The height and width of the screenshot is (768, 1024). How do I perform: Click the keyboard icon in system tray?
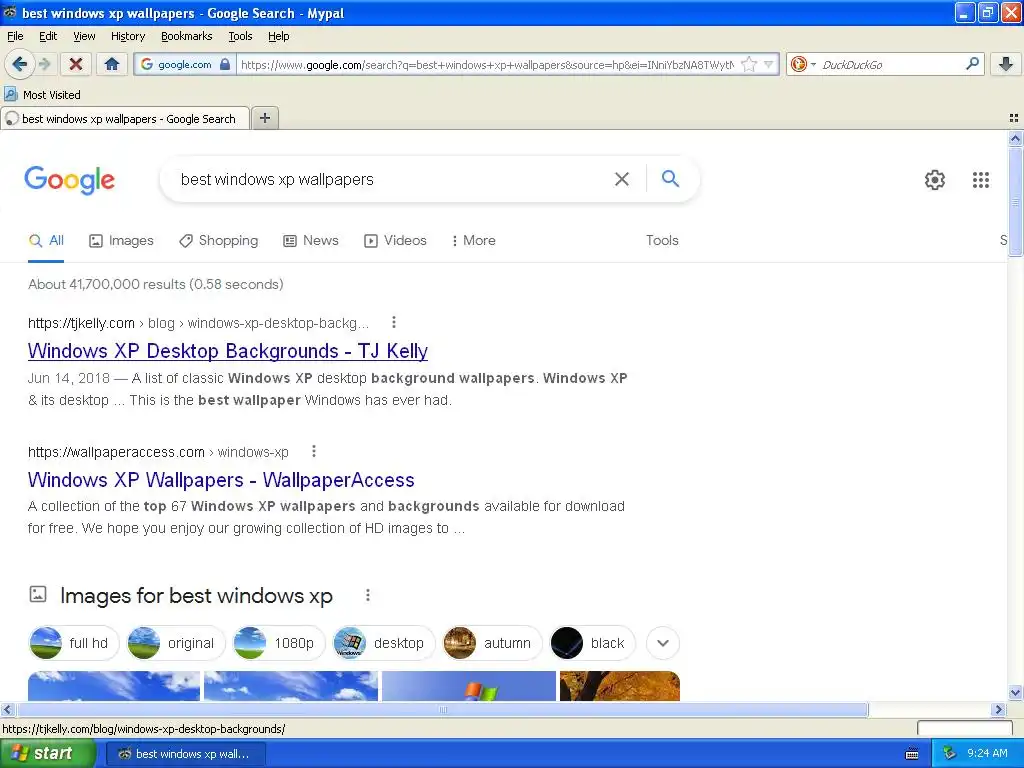click(912, 754)
